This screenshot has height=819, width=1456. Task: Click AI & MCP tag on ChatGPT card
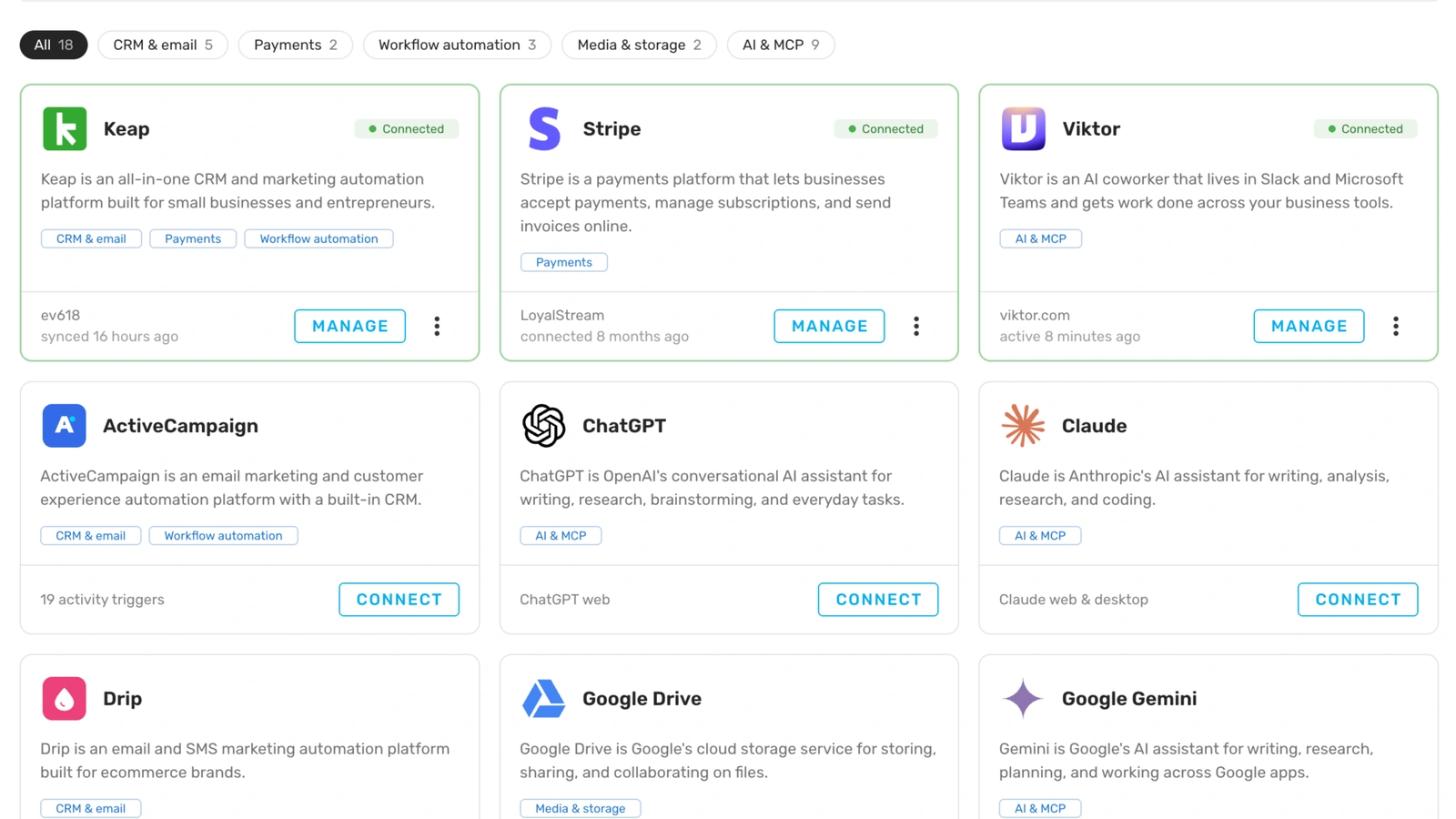pyautogui.click(x=561, y=536)
